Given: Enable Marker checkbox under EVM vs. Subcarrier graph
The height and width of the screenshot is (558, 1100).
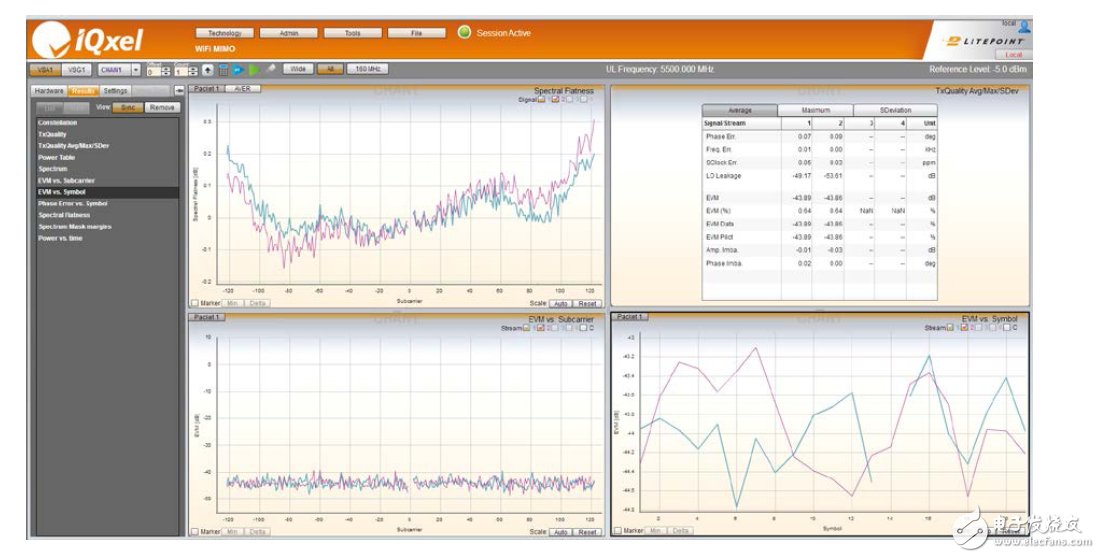Looking at the screenshot, I should (x=194, y=531).
